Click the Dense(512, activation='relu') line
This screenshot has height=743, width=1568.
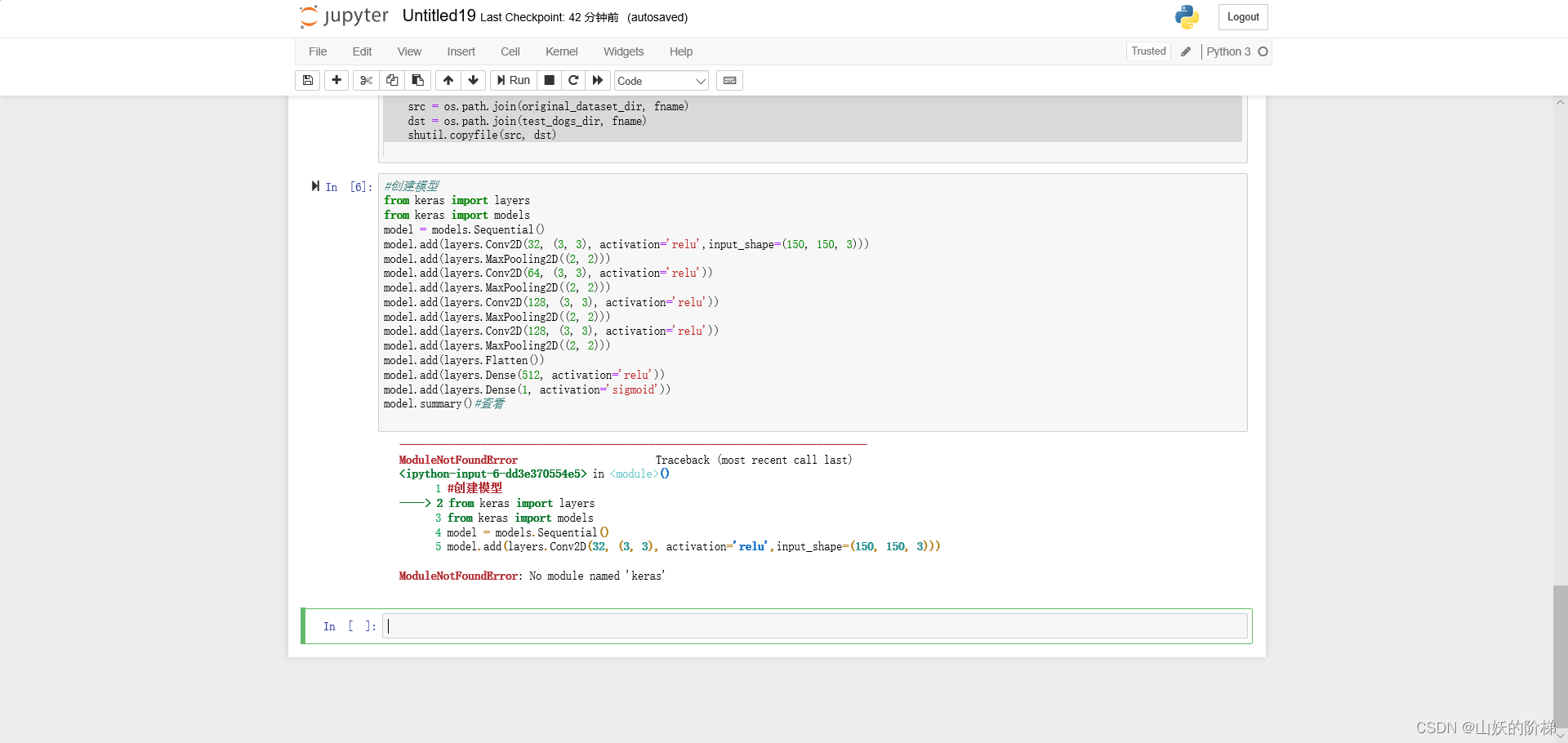524,376
